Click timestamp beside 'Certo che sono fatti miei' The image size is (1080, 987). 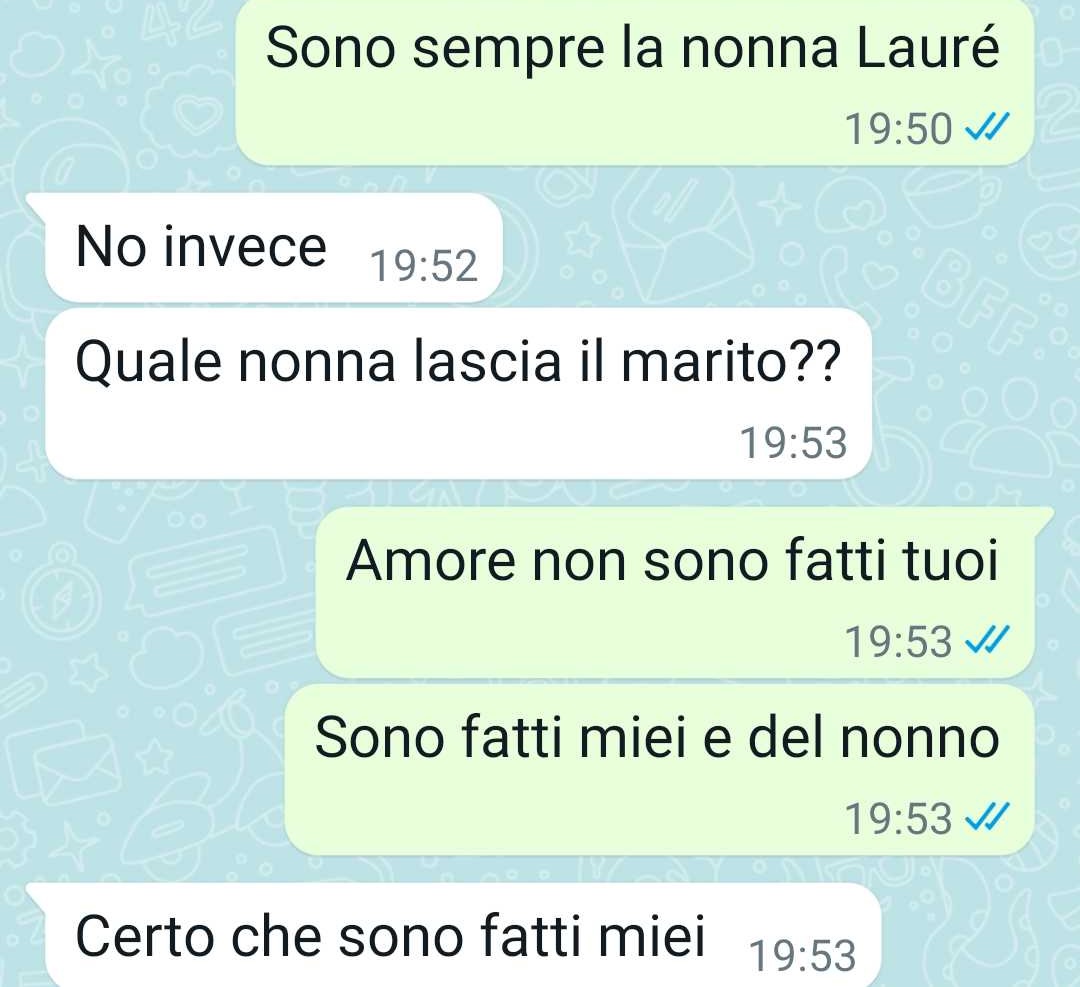click(x=802, y=957)
